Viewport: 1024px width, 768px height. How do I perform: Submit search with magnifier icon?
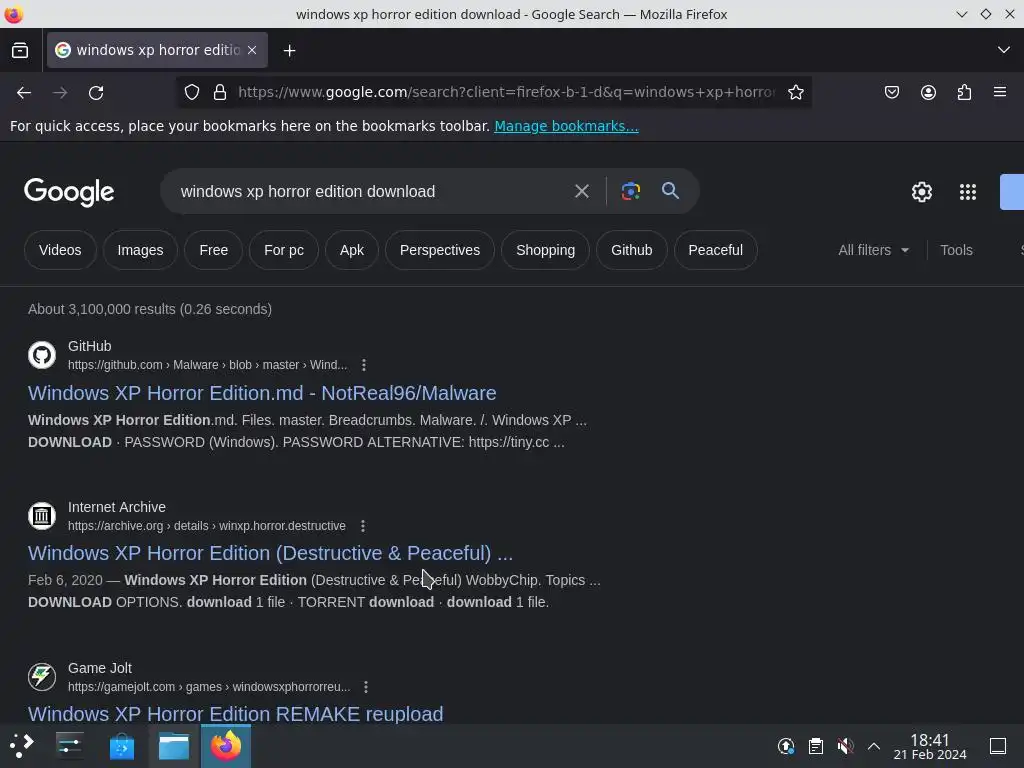coord(670,191)
